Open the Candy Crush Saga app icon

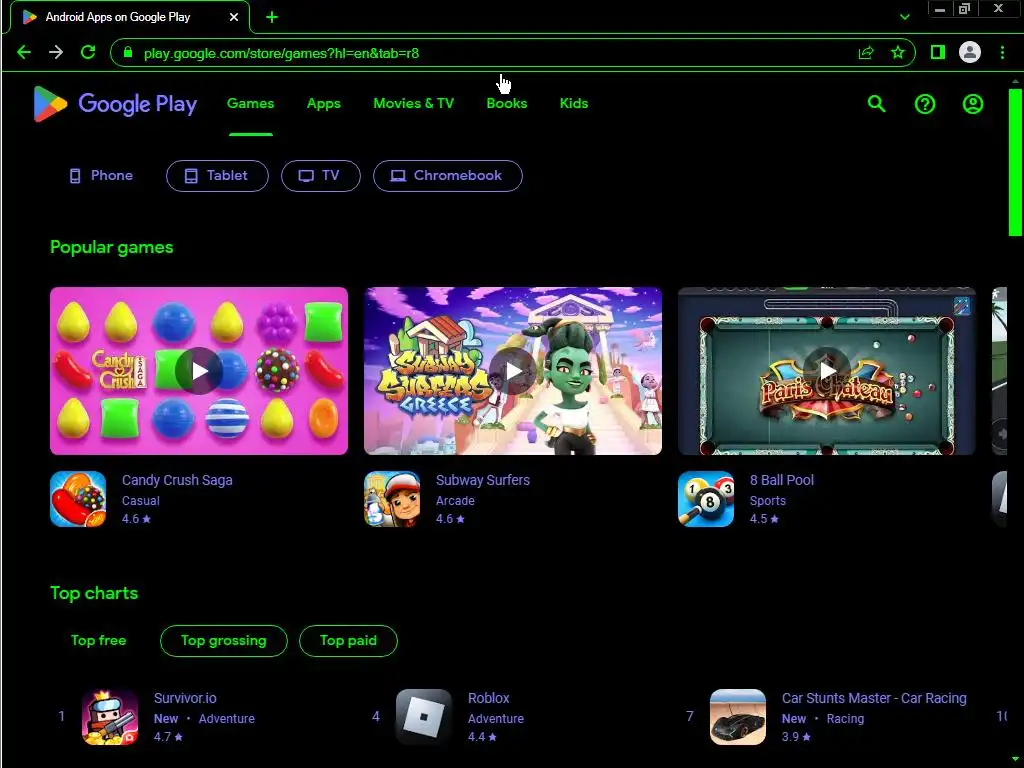(78, 499)
